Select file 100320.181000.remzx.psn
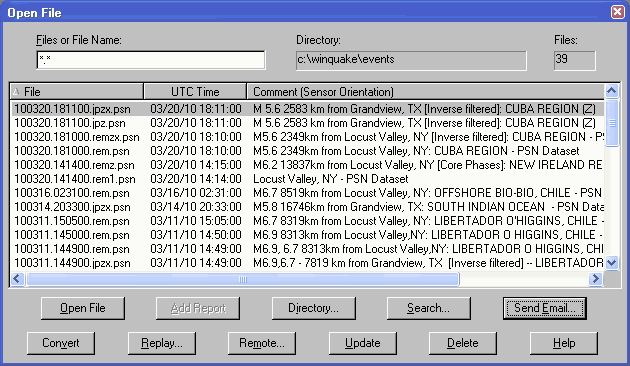Image resolution: width=630 pixels, height=366 pixels. (x=77, y=137)
